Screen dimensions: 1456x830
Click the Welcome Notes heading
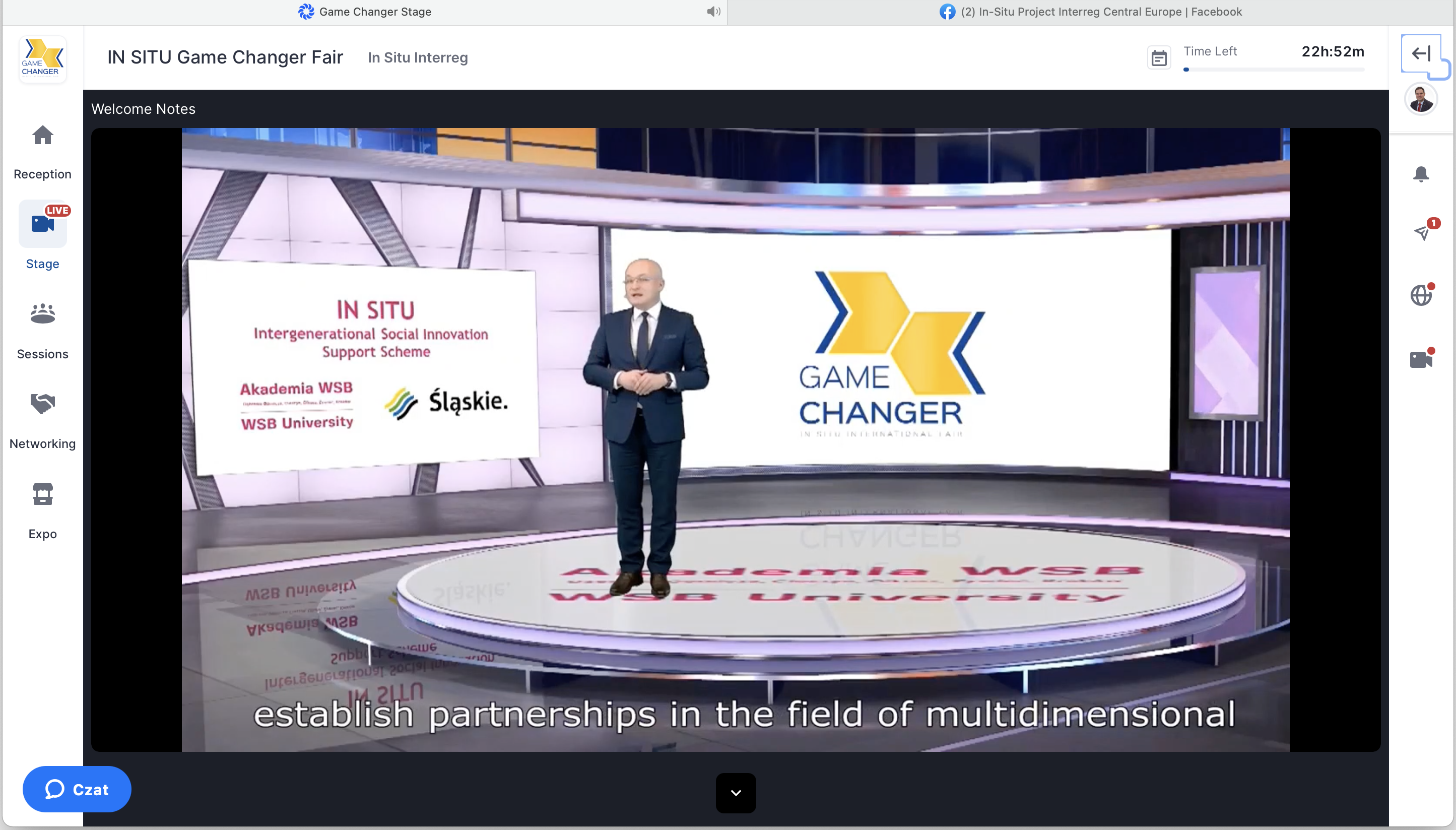coord(143,109)
